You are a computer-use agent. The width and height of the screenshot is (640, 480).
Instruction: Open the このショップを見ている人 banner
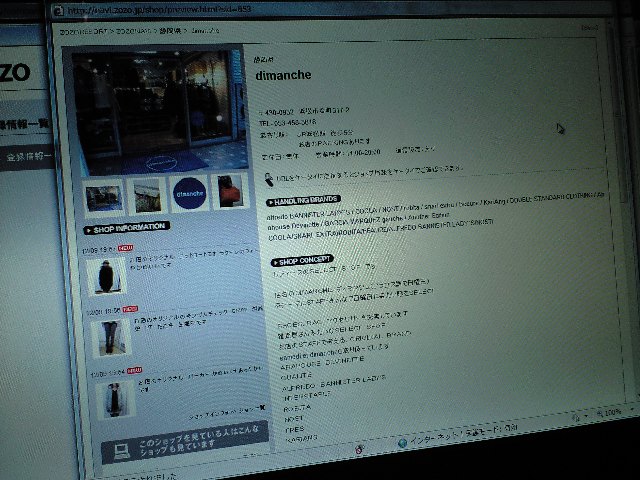click(x=185, y=442)
